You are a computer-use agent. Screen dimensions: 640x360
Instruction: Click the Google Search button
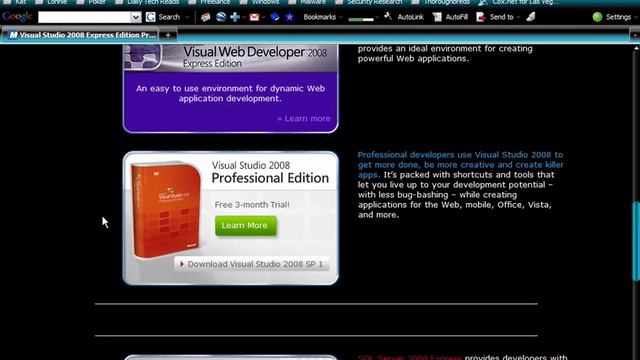164,17
